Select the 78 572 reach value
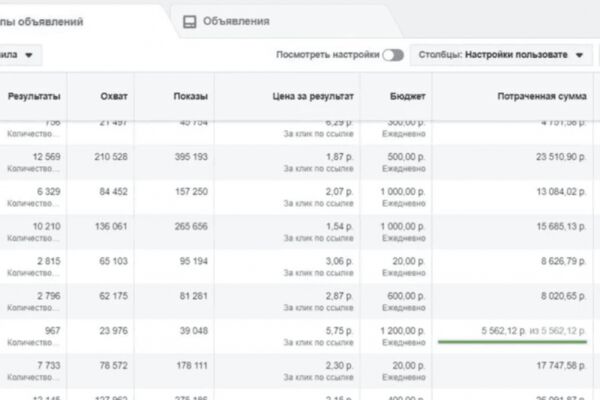 click(x=114, y=366)
